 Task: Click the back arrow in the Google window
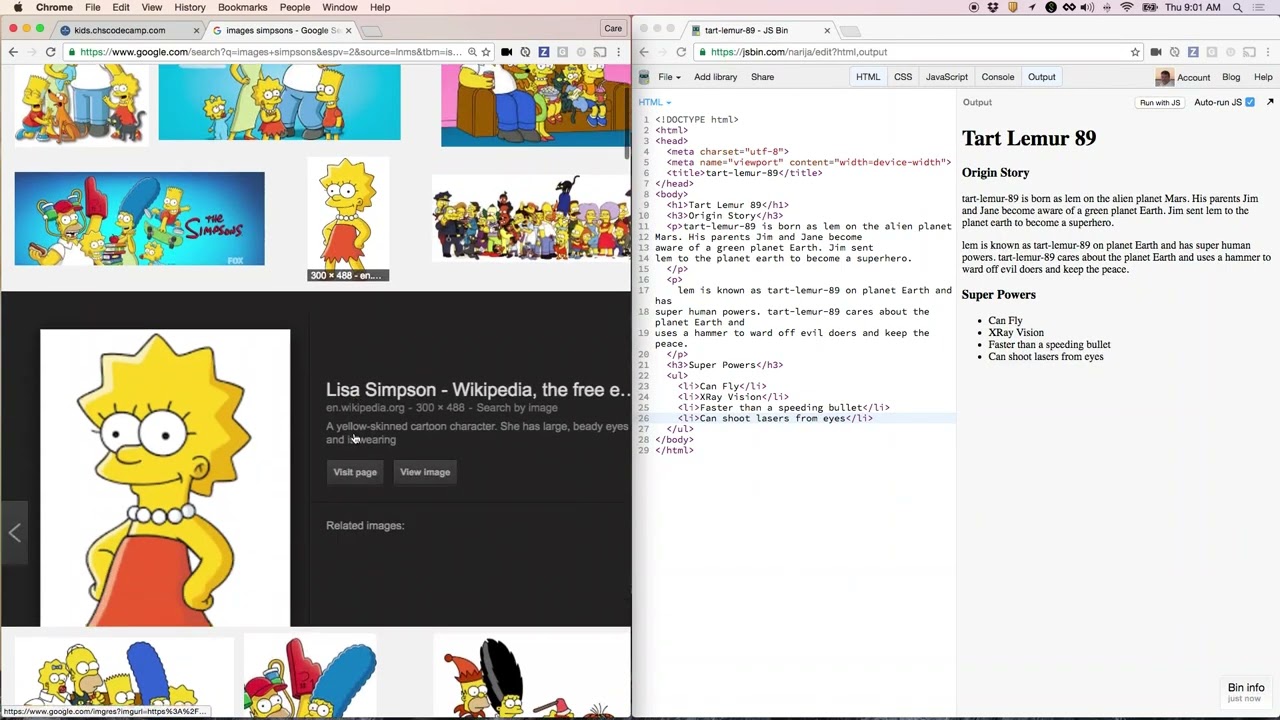click(13, 52)
